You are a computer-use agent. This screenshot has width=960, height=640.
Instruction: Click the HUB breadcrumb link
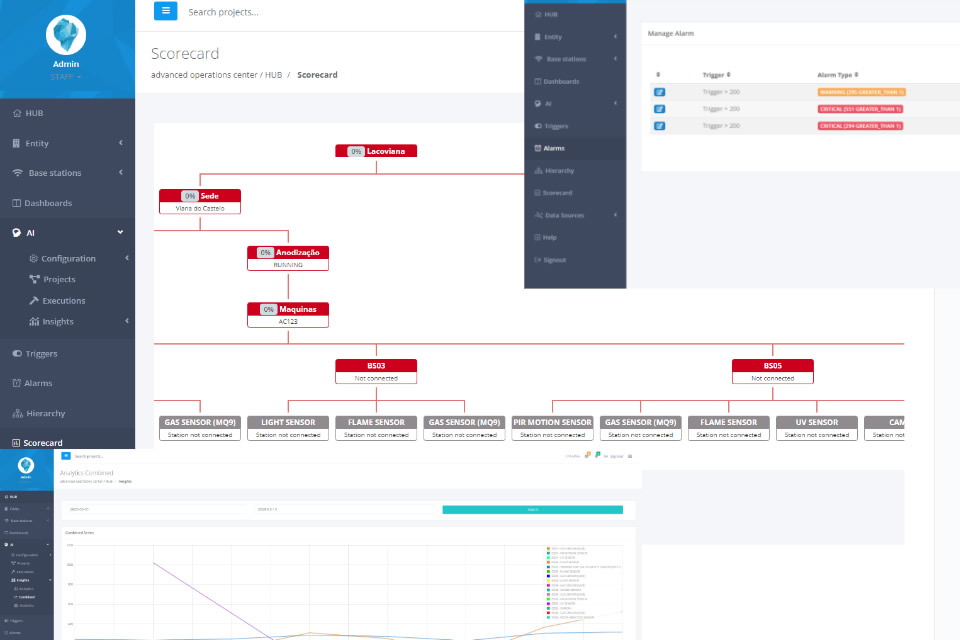273,75
